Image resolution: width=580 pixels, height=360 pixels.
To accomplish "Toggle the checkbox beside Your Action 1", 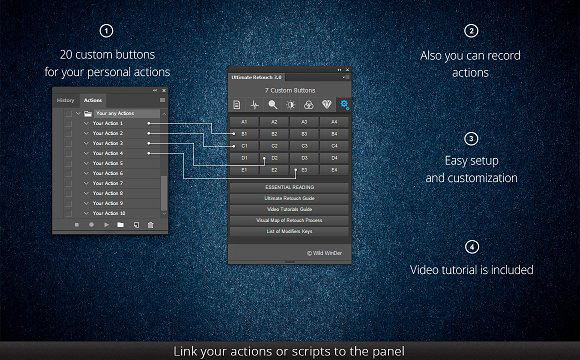I will pos(68,123).
